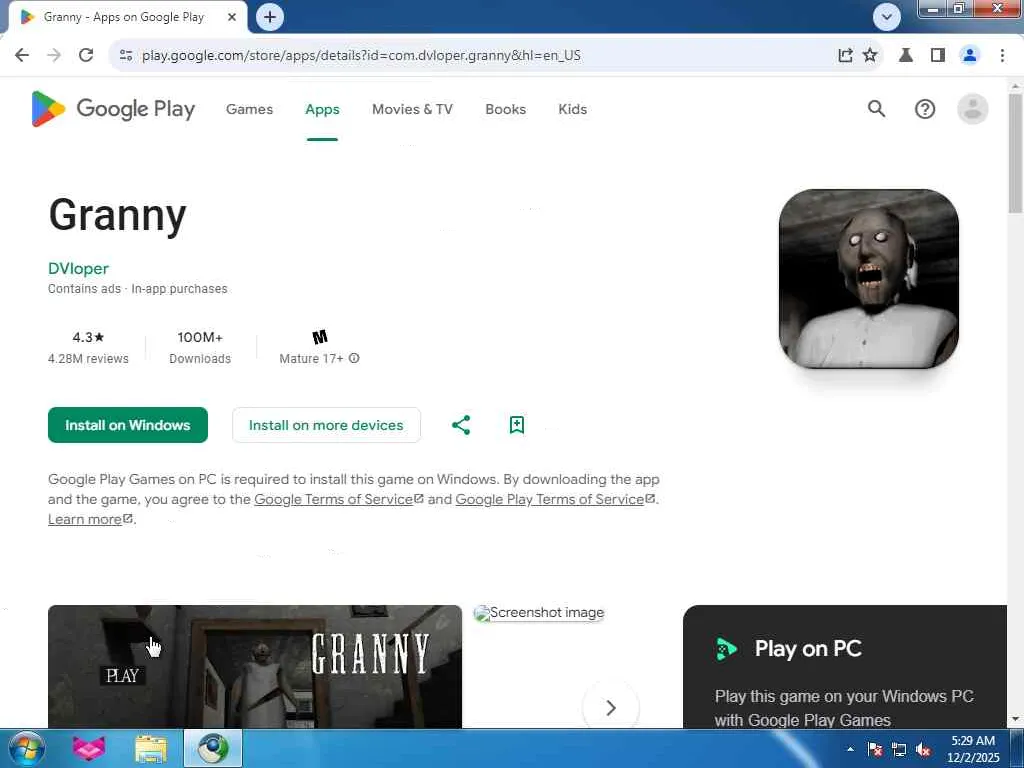Share this page from the address bar
The width and height of the screenshot is (1024, 768).
(x=846, y=55)
